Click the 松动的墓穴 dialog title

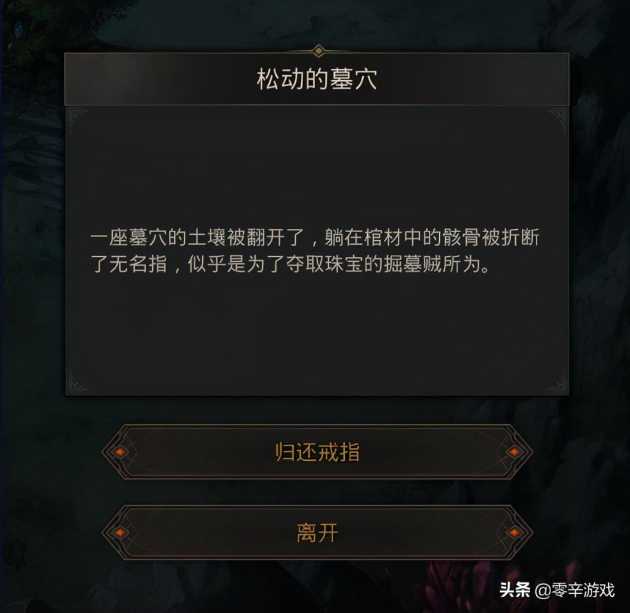coord(317,79)
